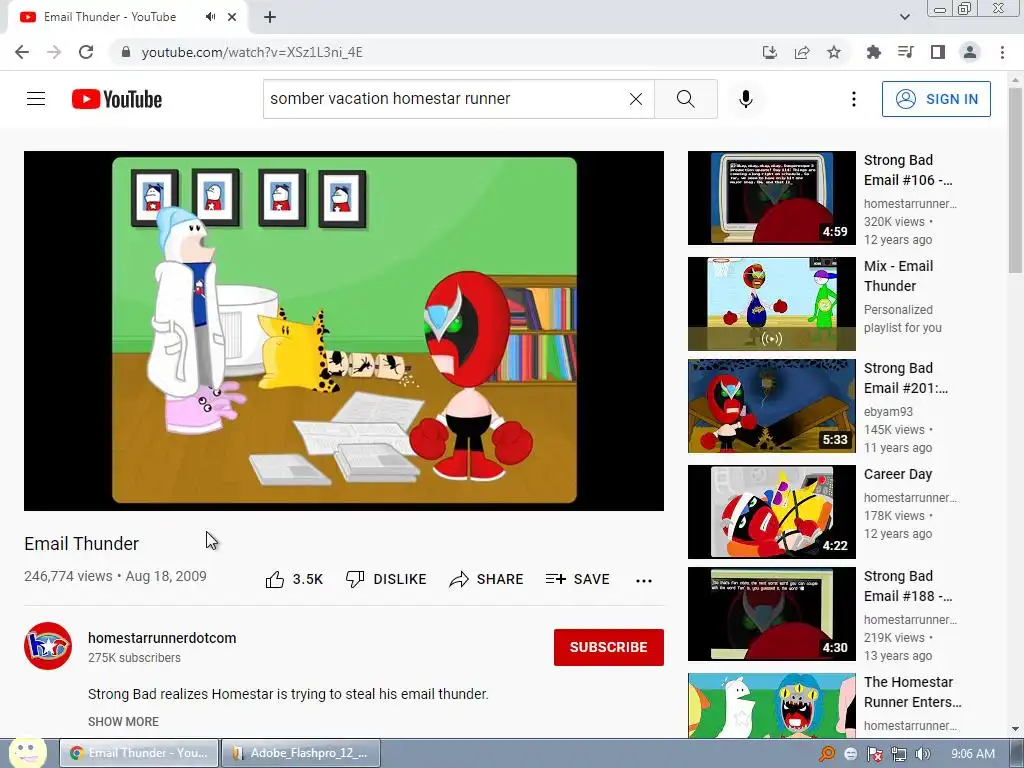
Task: Open homestarrunnerdotcom channel avatar
Action: tap(48, 646)
